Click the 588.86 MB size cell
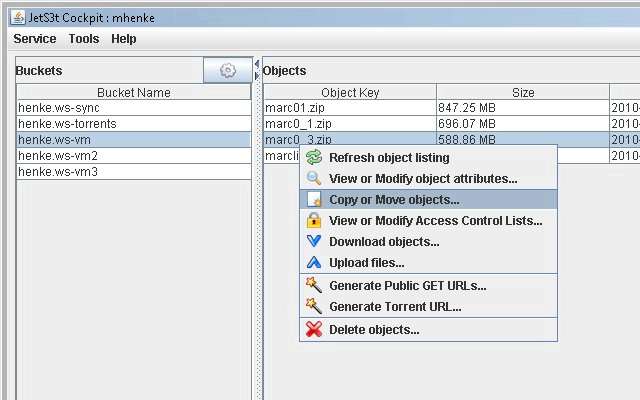This screenshot has width=640, height=400. [523, 139]
